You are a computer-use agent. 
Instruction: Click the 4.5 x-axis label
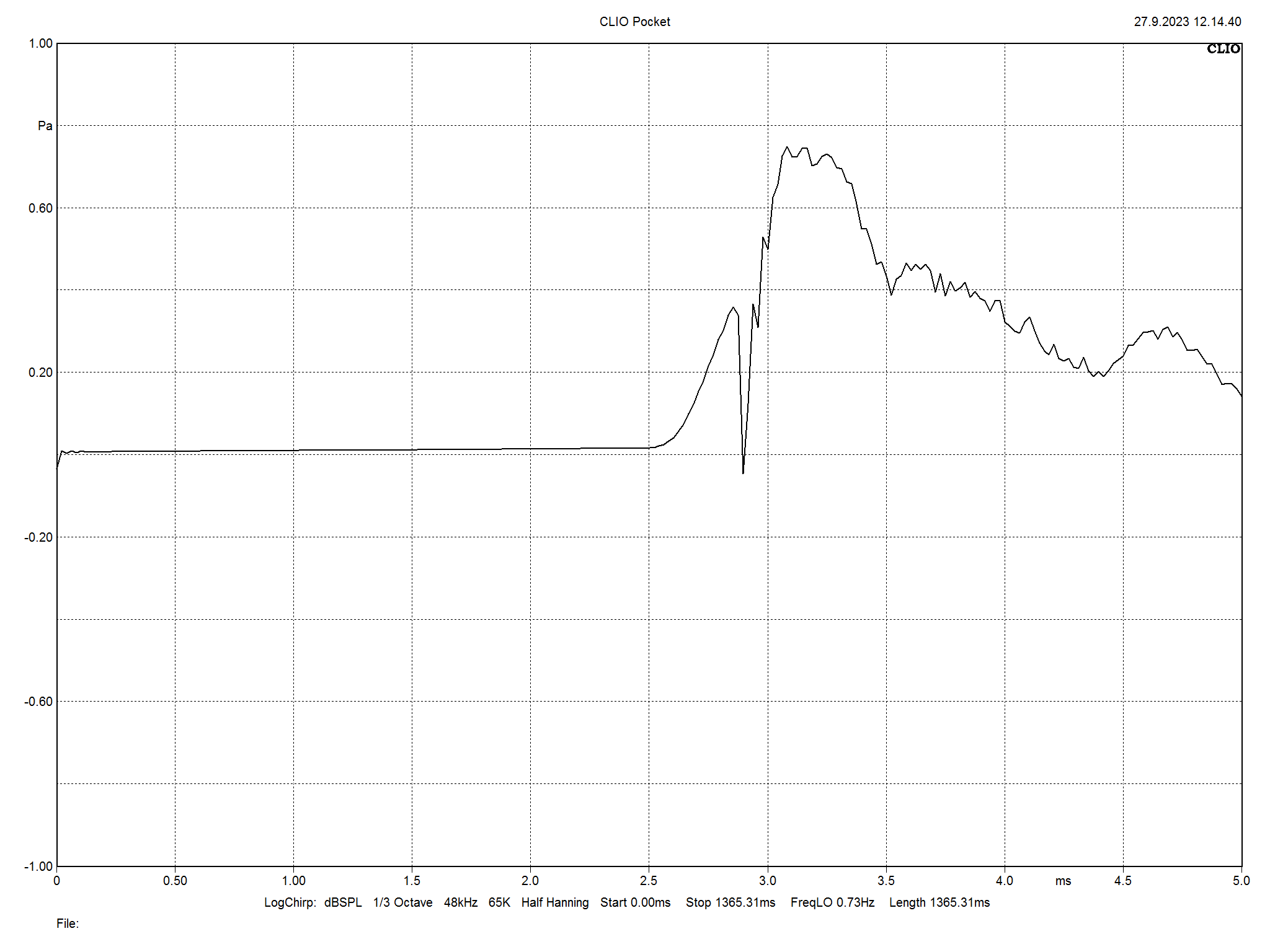tap(1123, 881)
